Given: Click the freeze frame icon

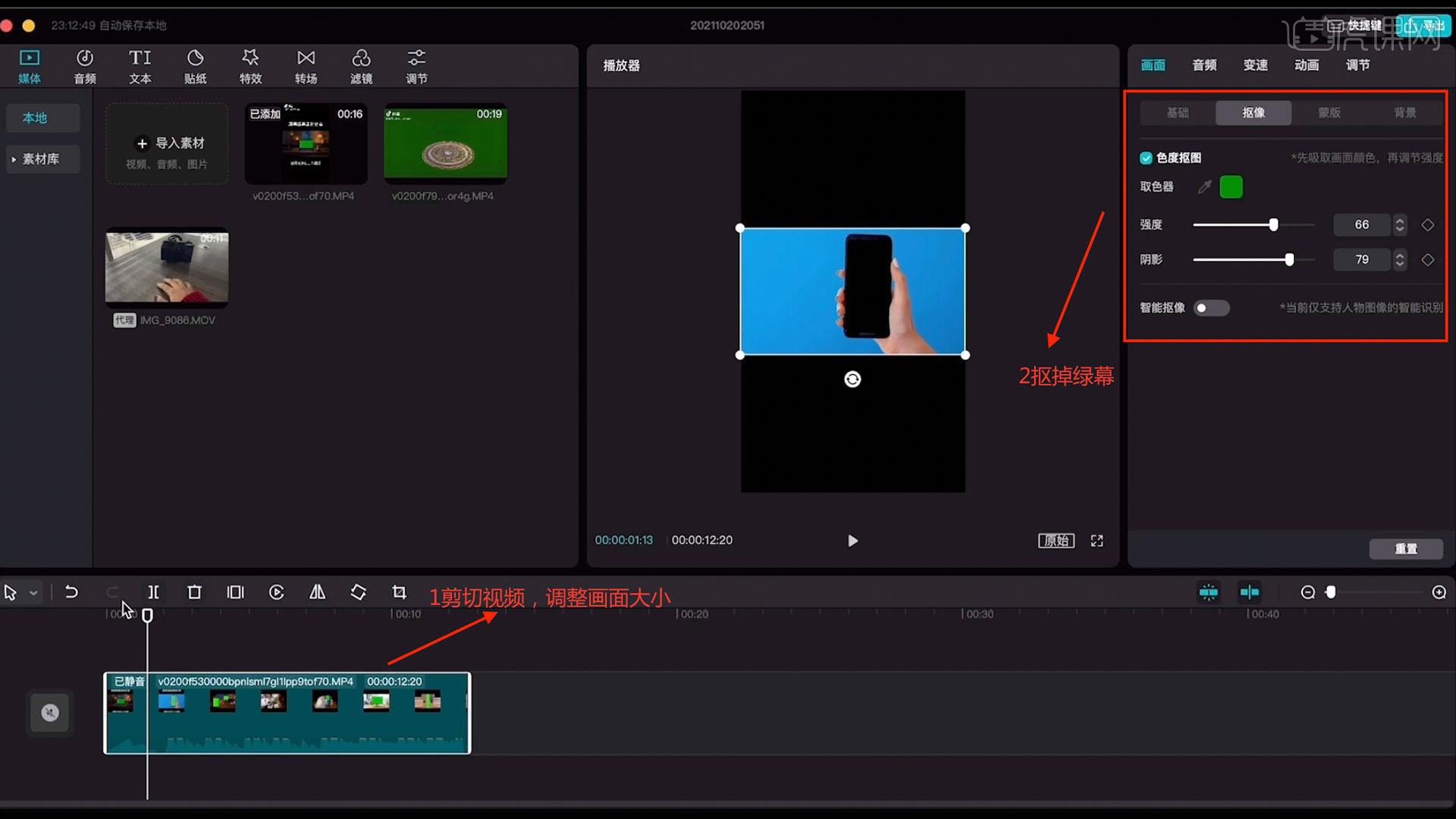Looking at the screenshot, I should click(236, 592).
